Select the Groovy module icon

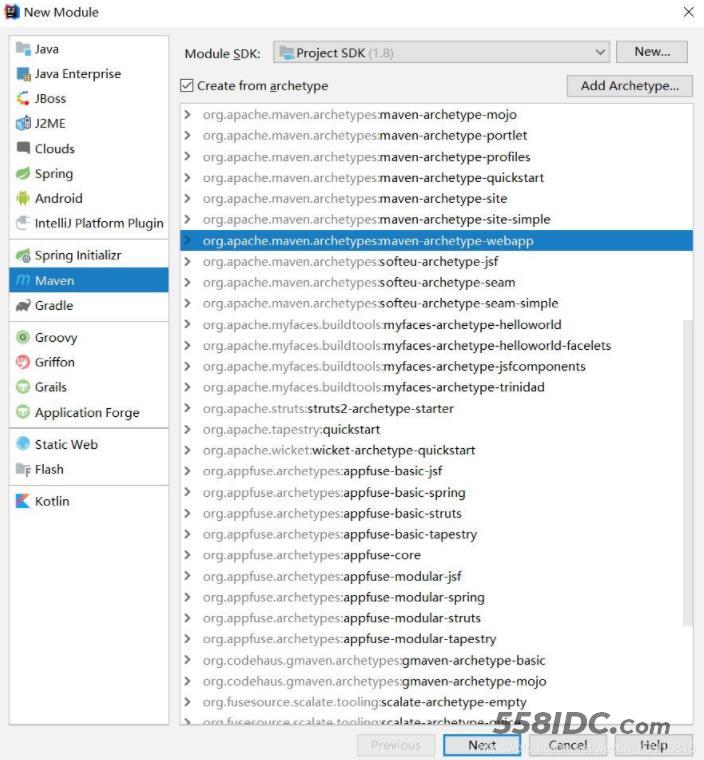tap(23, 338)
